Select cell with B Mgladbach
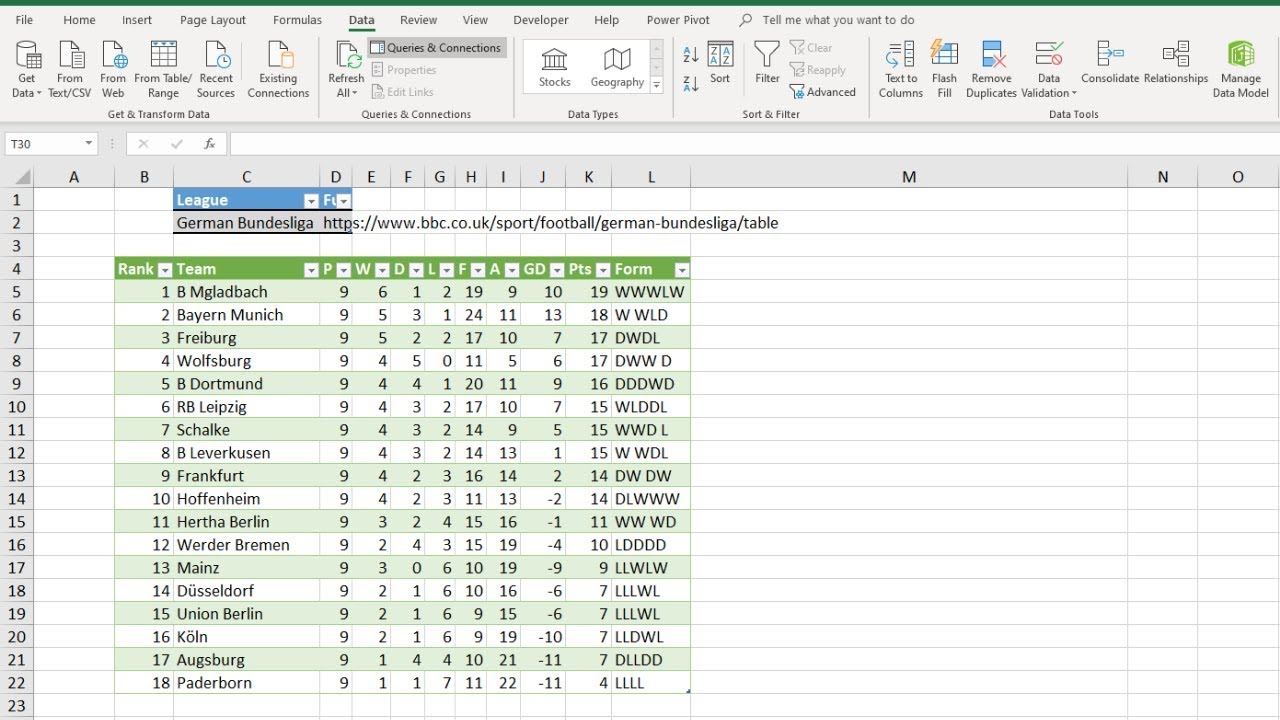 coord(246,292)
